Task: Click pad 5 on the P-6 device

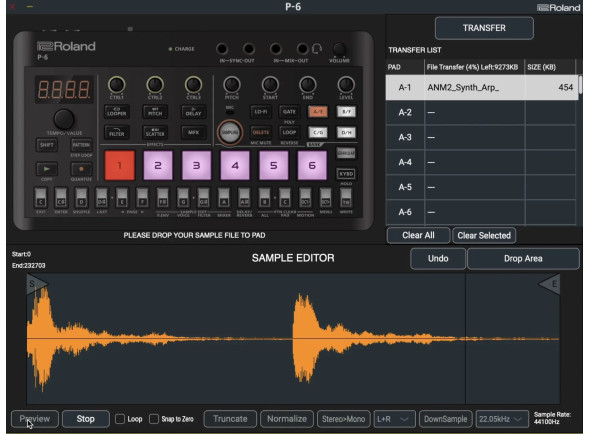Action: click(x=274, y=165)
